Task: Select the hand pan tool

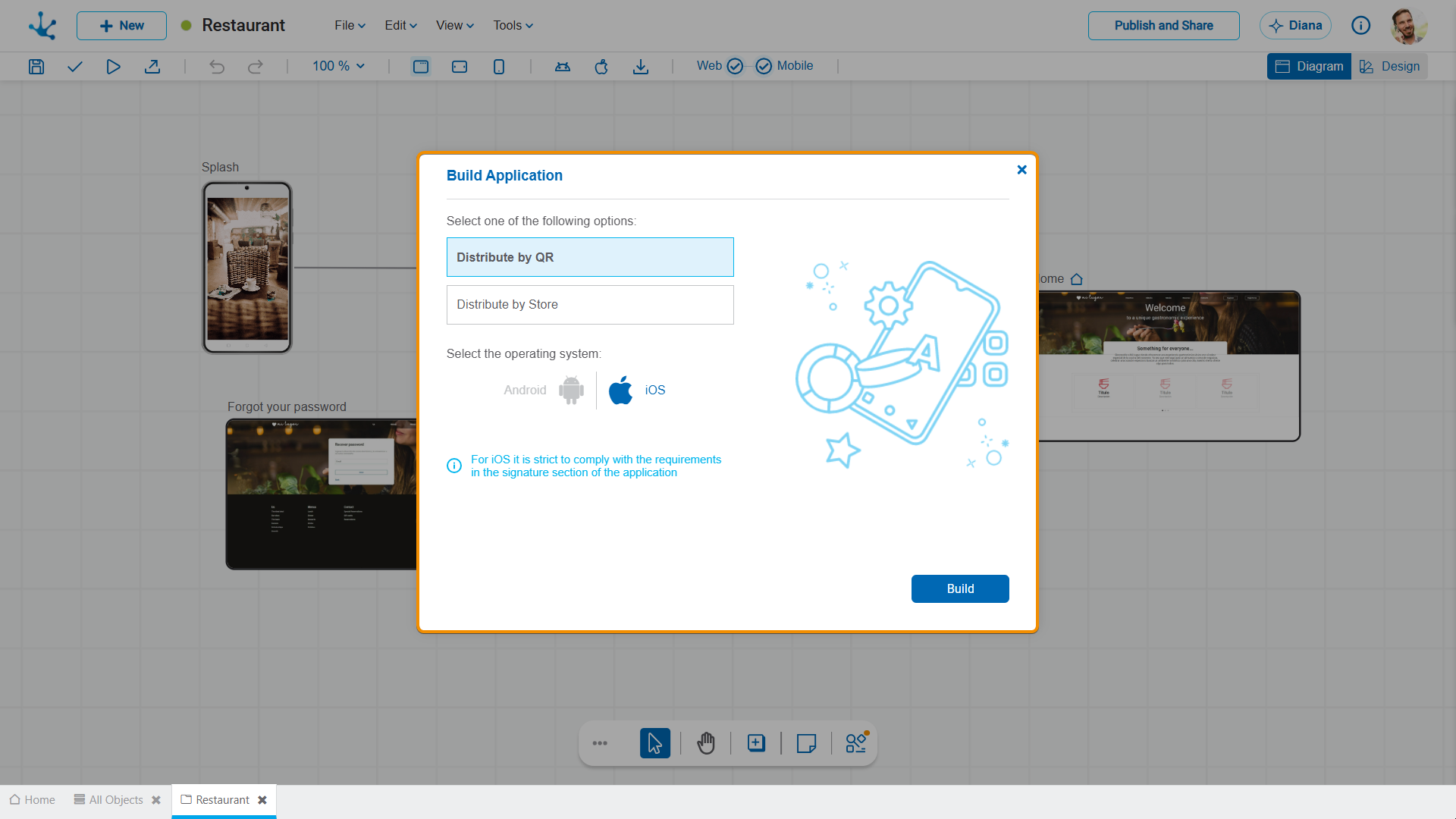Action: point(706,743)
